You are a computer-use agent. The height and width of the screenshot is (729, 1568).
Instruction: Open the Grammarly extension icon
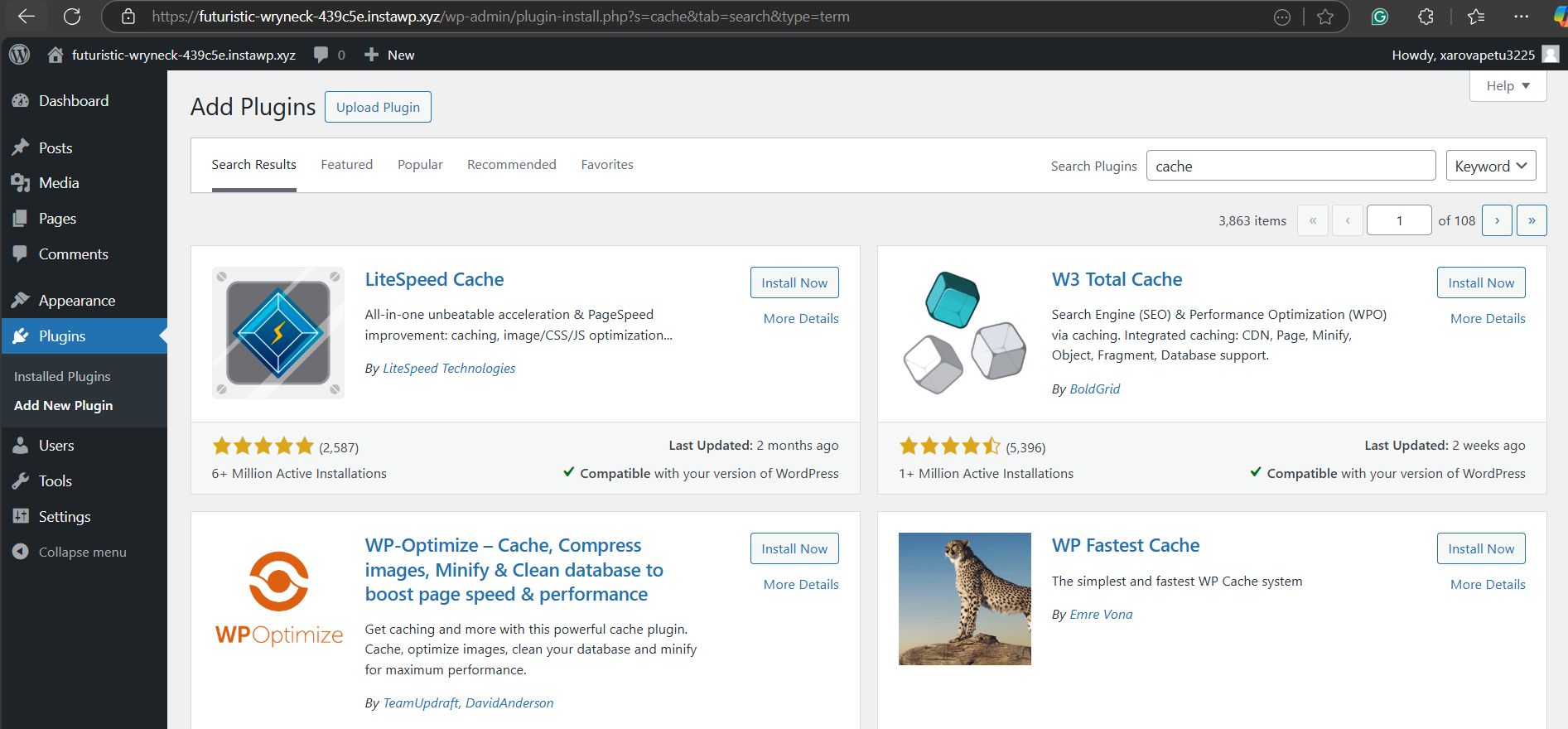click(x=1380, y=17)
